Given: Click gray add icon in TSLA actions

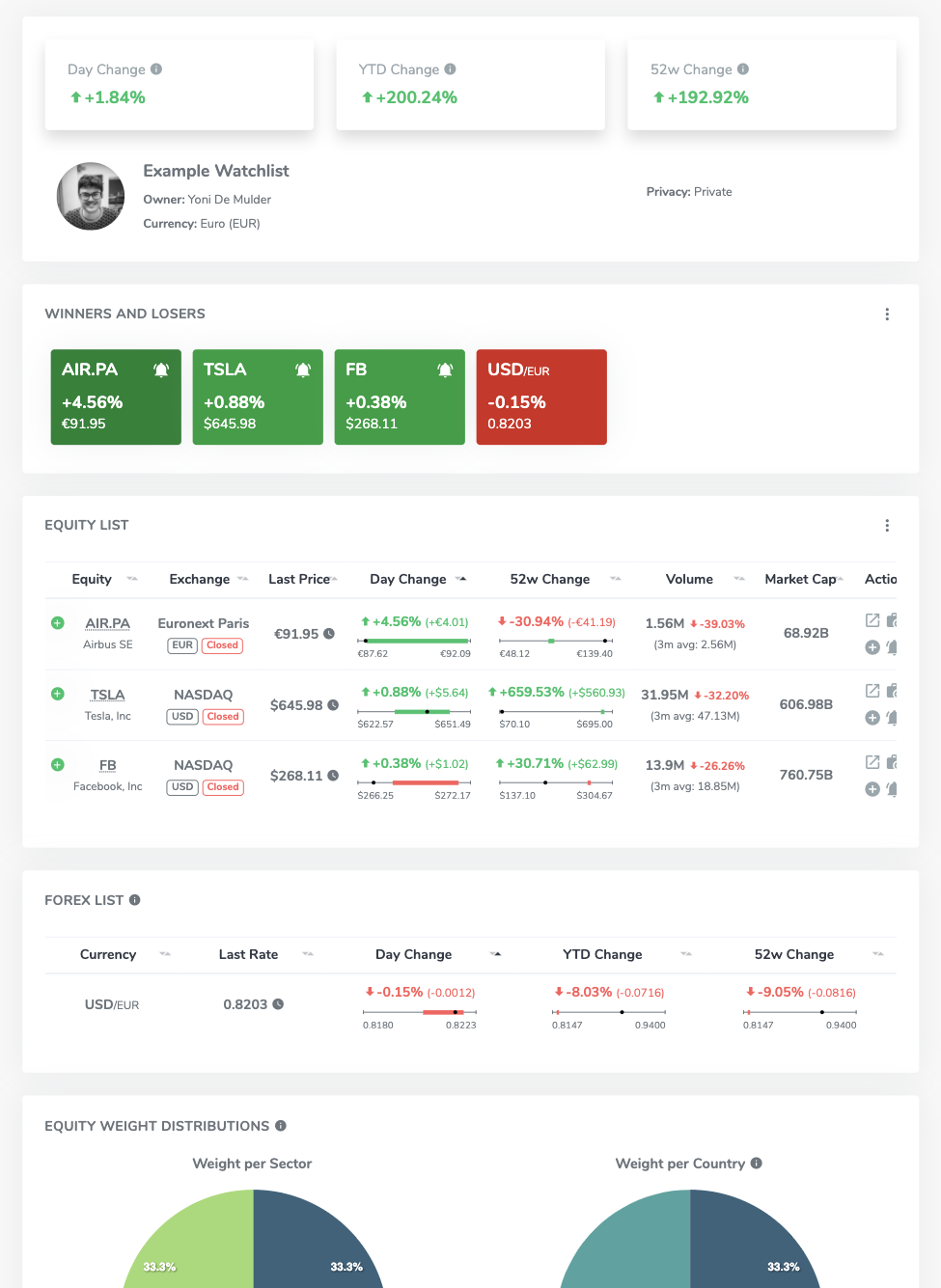Looking at the screenshot, I should 872,718.
